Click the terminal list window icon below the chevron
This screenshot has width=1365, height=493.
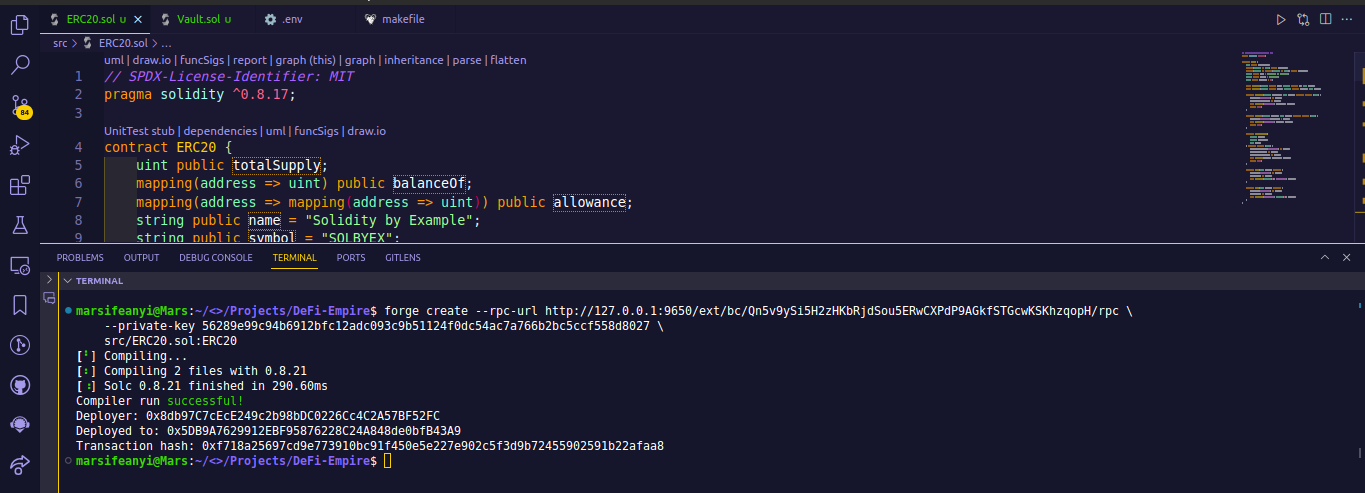49,298
